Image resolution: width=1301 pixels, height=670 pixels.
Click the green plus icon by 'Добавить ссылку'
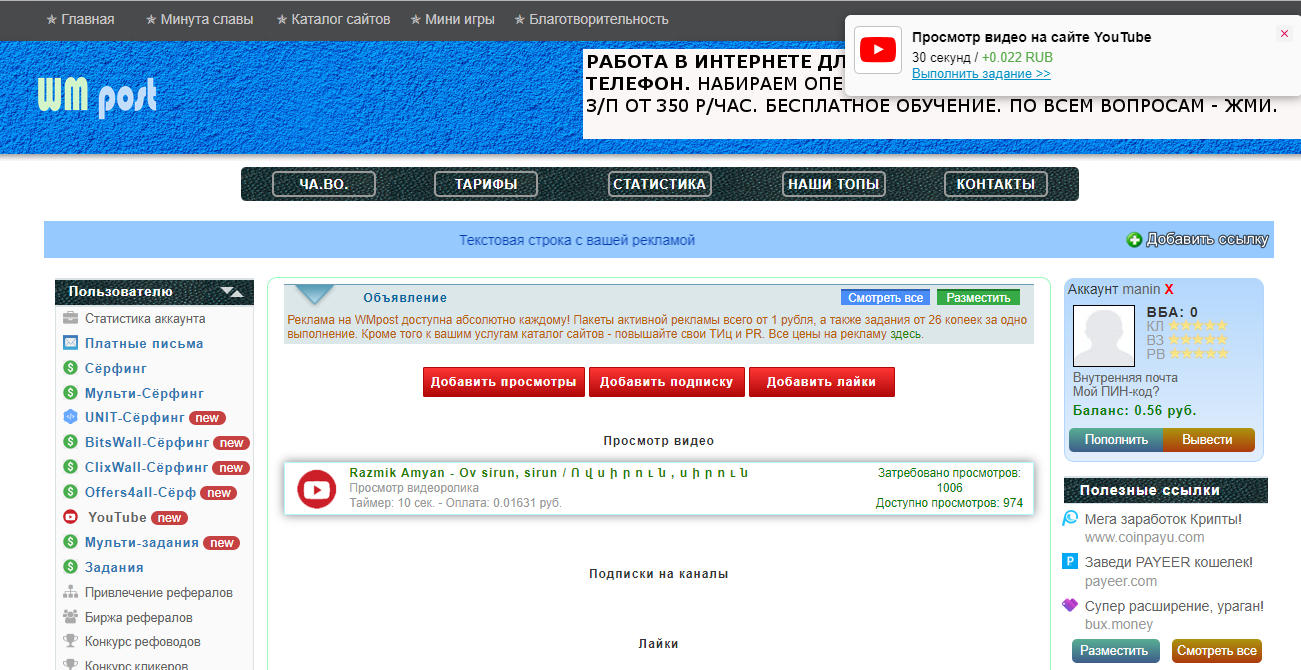tap(1134, 240)
